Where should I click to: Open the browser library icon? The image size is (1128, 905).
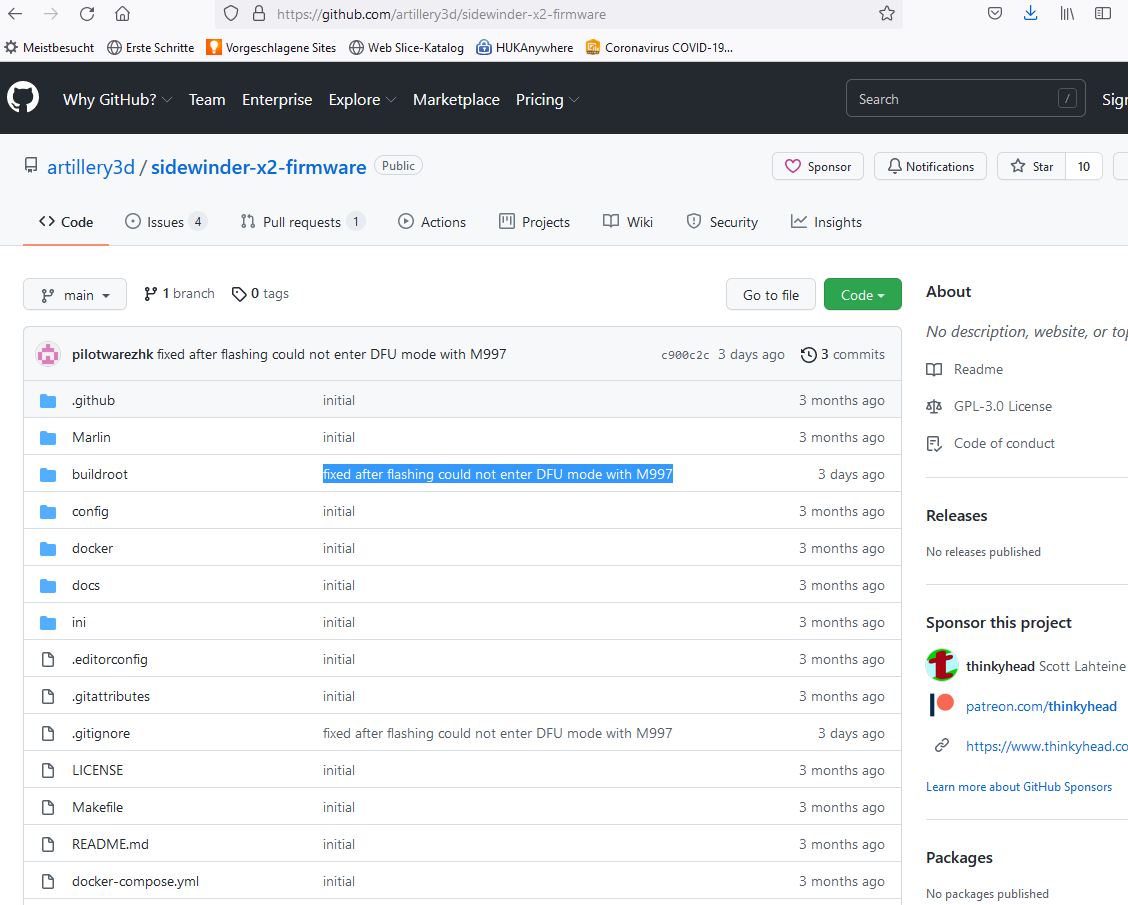point(1067,14)
